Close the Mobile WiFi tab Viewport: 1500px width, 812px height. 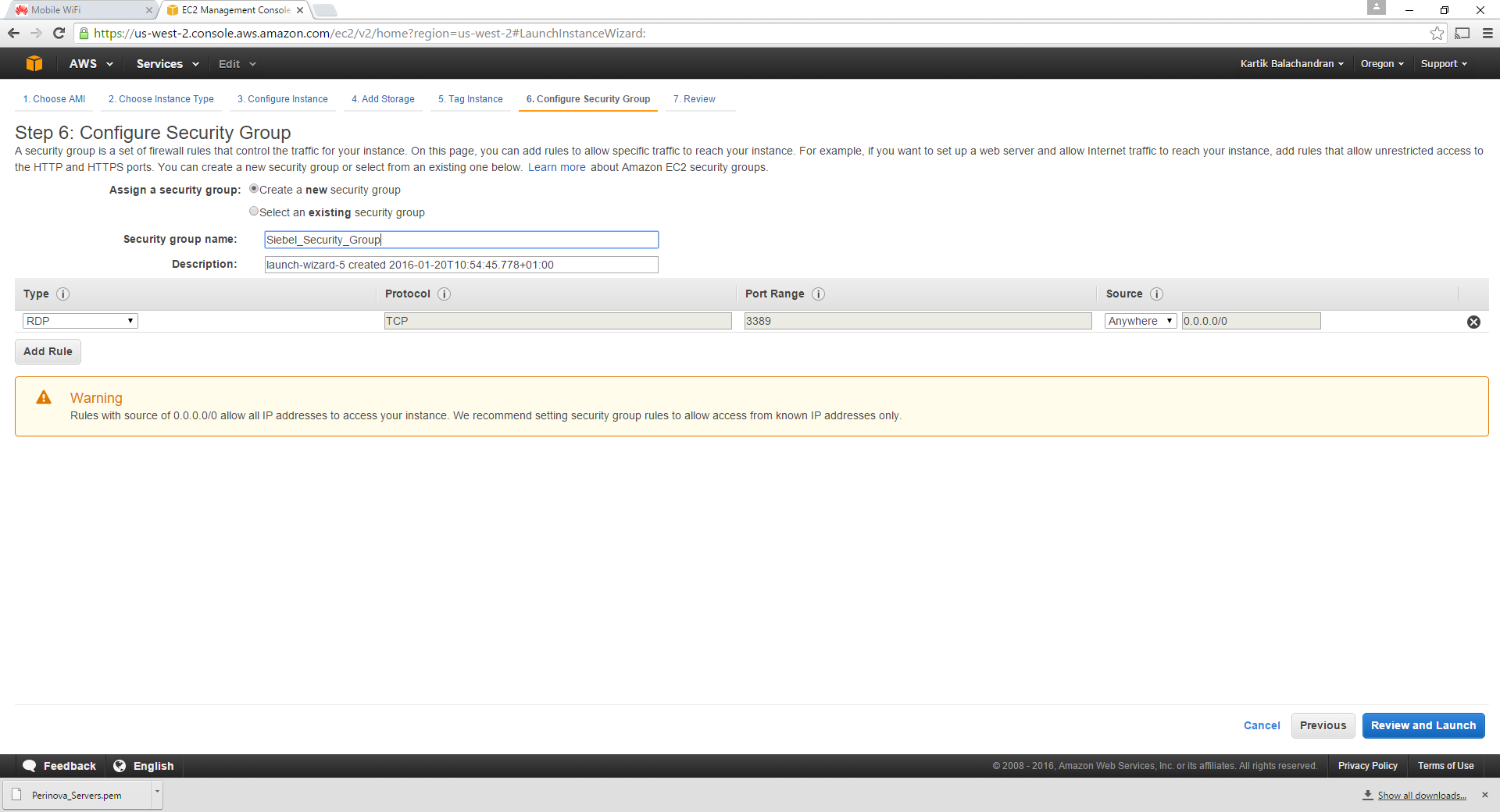point(148,10)
